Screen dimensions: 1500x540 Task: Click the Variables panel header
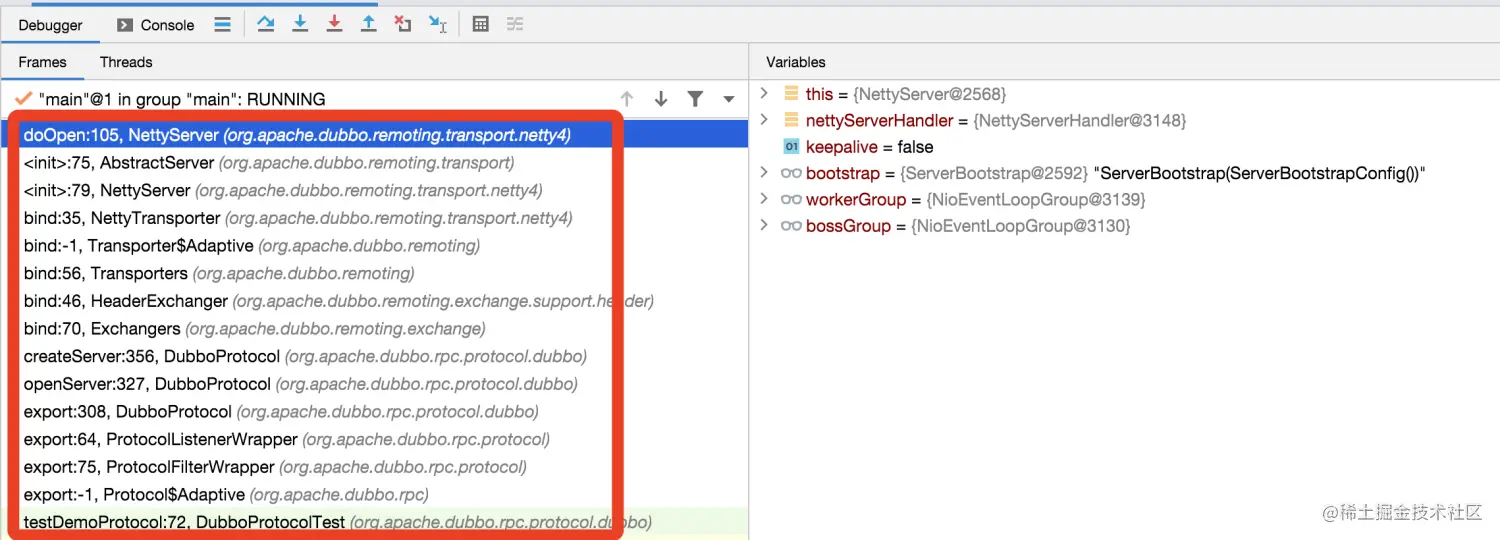796,62
